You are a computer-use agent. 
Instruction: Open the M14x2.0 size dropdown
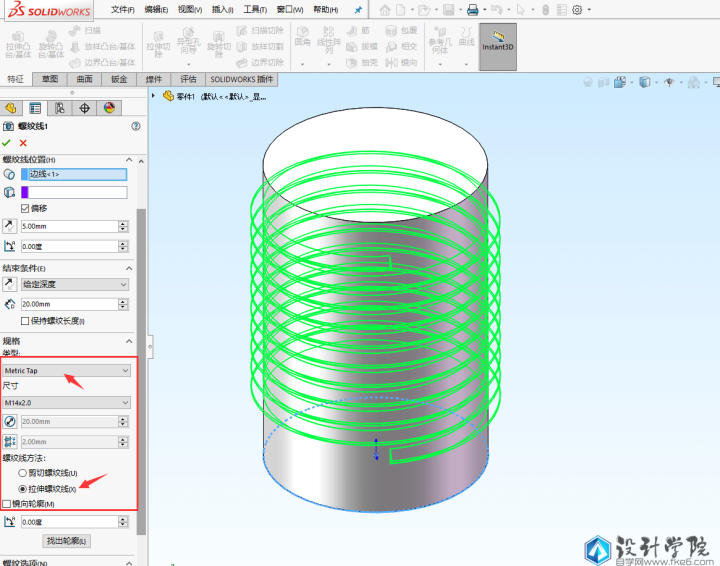(66, 402)
